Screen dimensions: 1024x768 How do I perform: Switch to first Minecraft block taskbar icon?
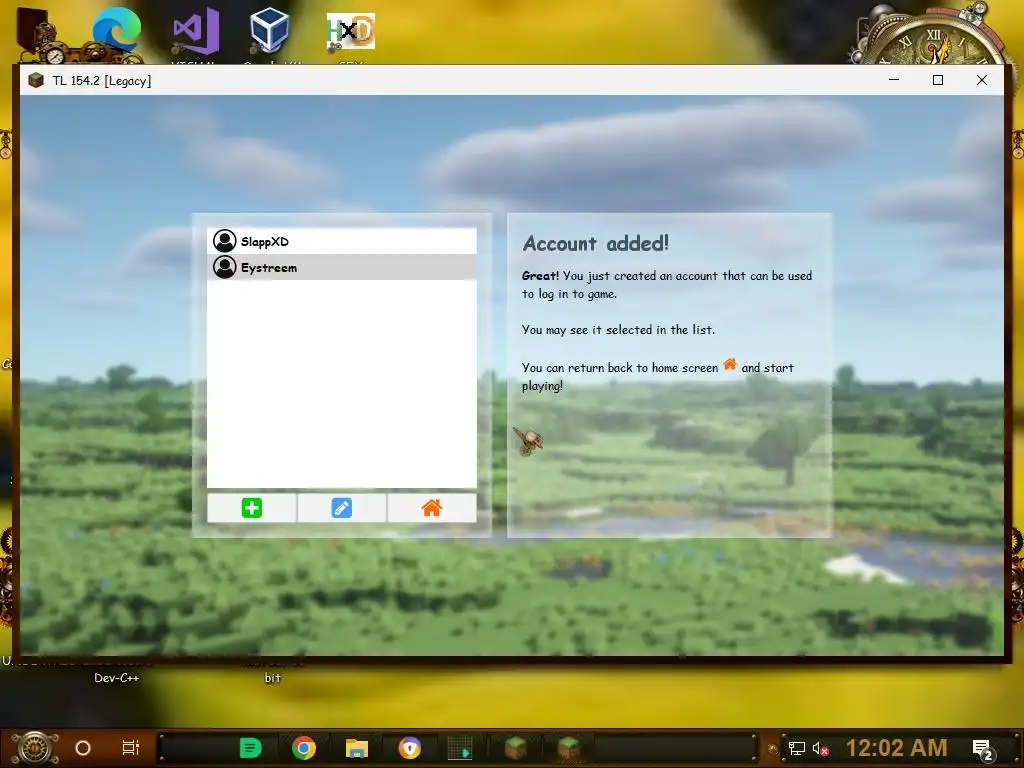(515, 748)
